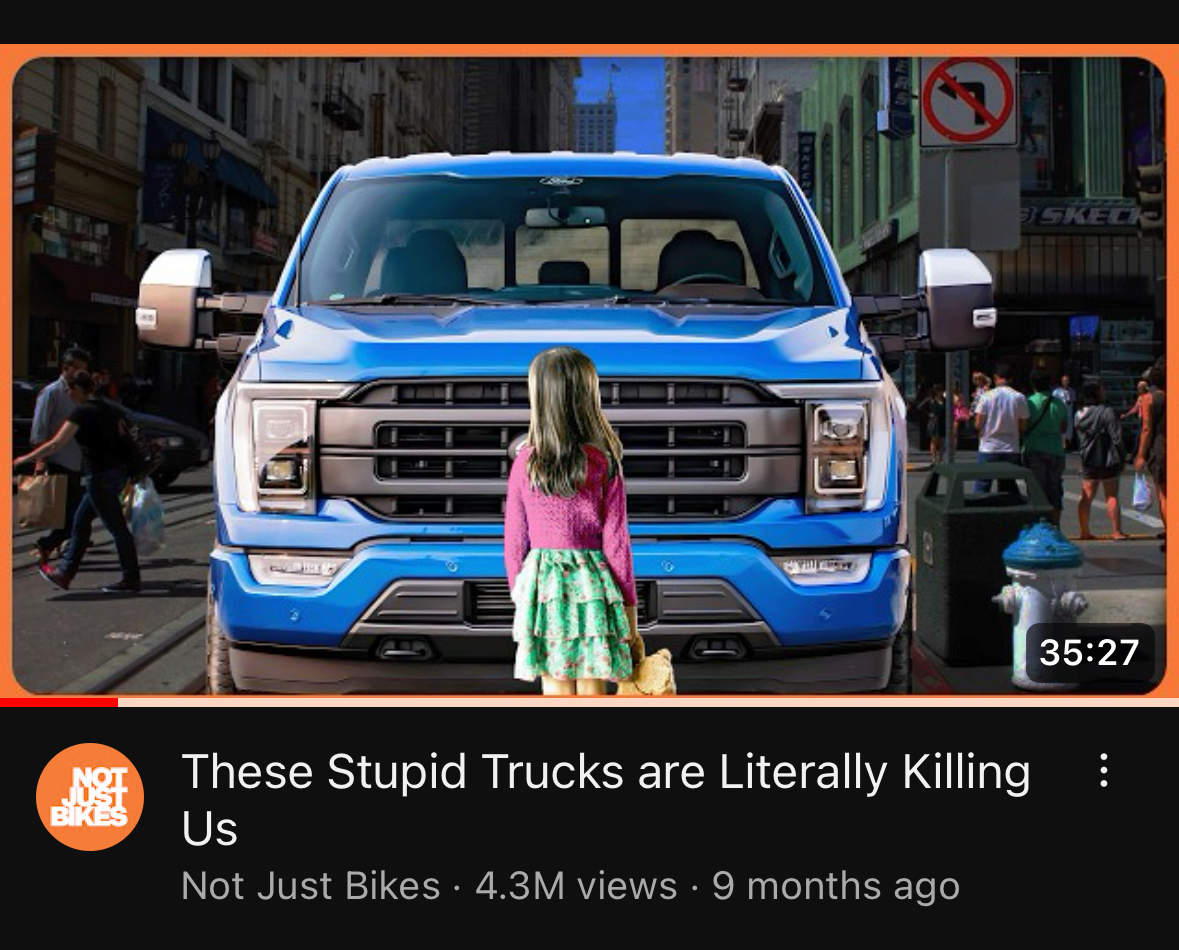Click the Ford logo above the windshield

click(x=561, y=181)
